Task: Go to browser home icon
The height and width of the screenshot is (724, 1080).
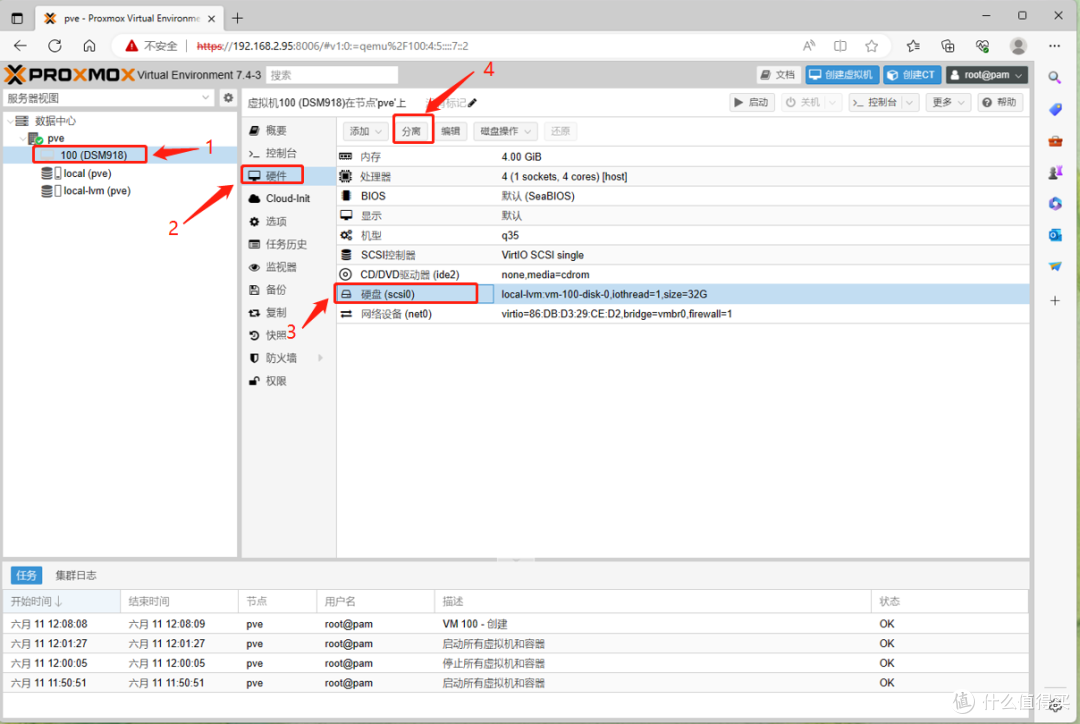Action: [x=90, y=45]
